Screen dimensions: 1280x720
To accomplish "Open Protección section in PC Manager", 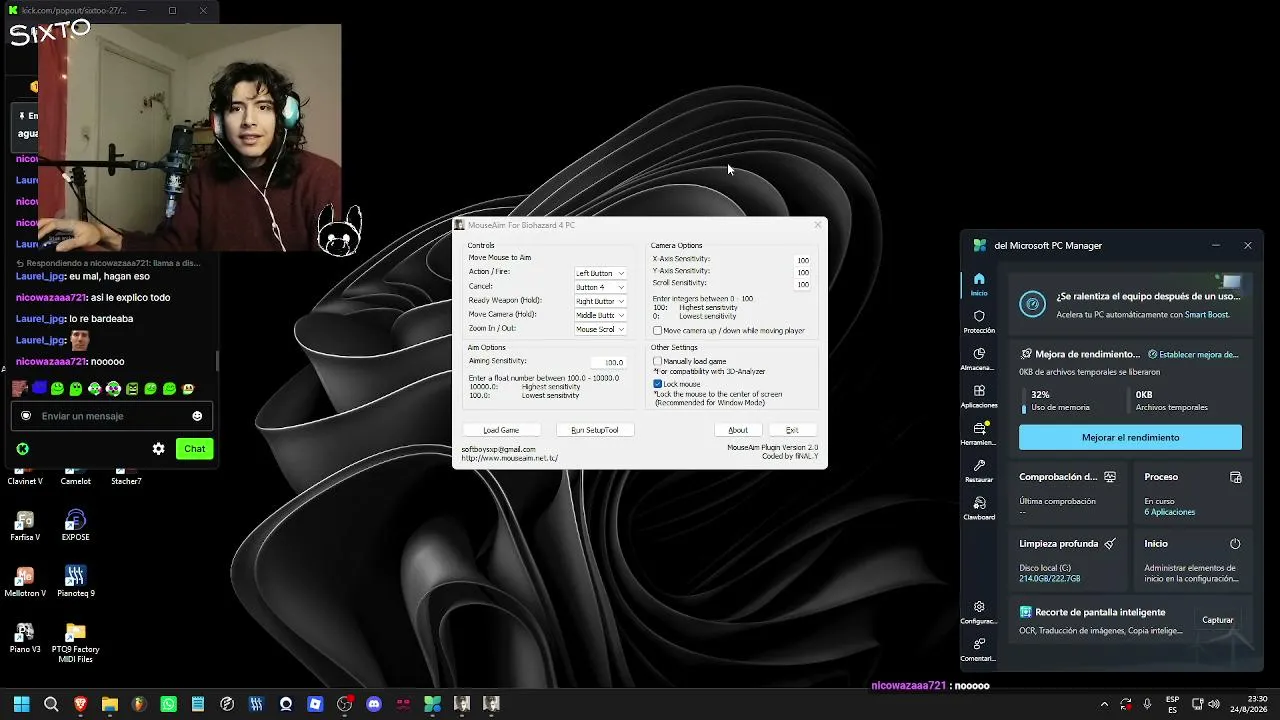I will coord(979,321).
